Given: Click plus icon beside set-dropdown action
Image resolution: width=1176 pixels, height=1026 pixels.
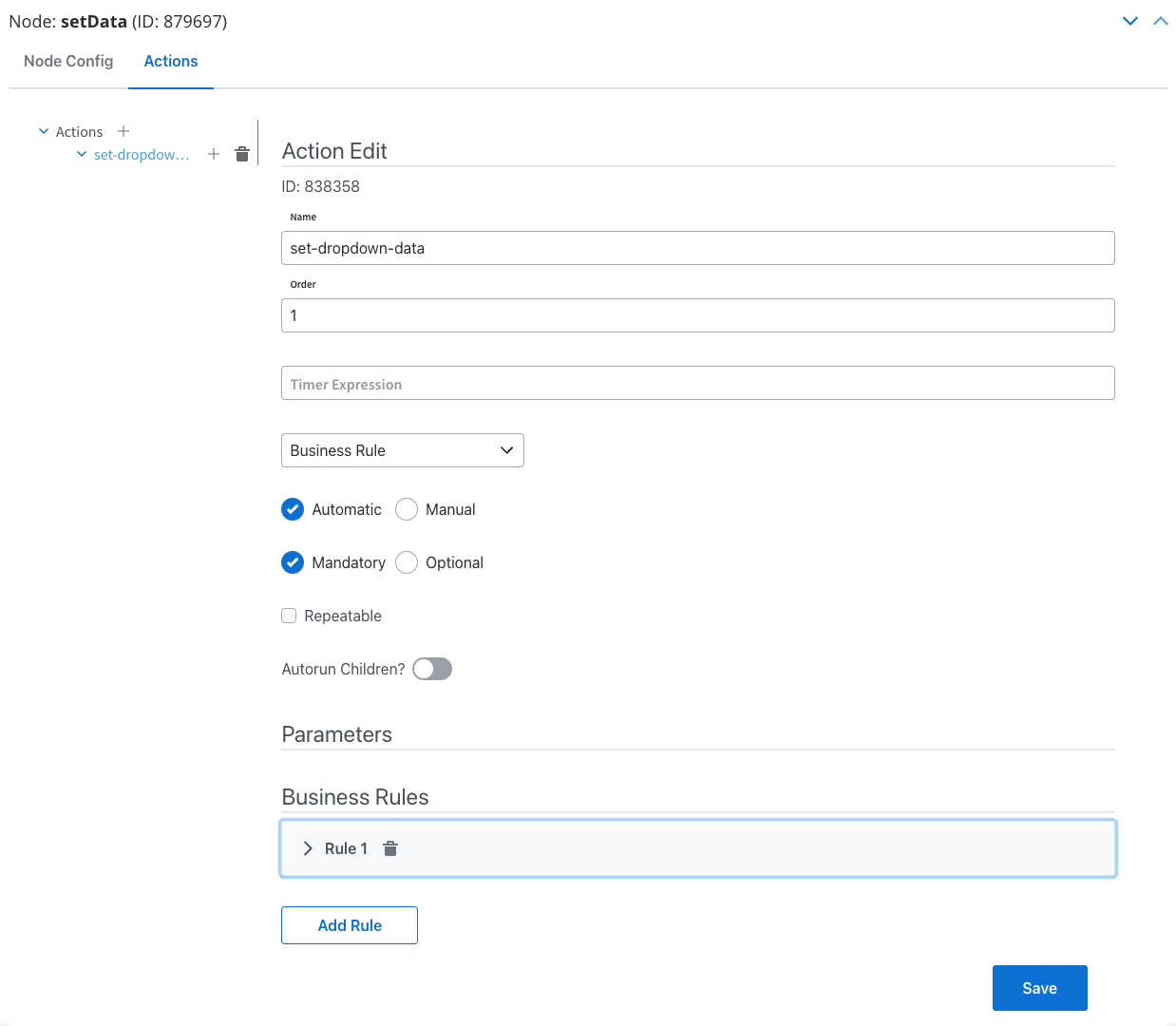Looking at the screenshot, I should (x=214, y=154).
